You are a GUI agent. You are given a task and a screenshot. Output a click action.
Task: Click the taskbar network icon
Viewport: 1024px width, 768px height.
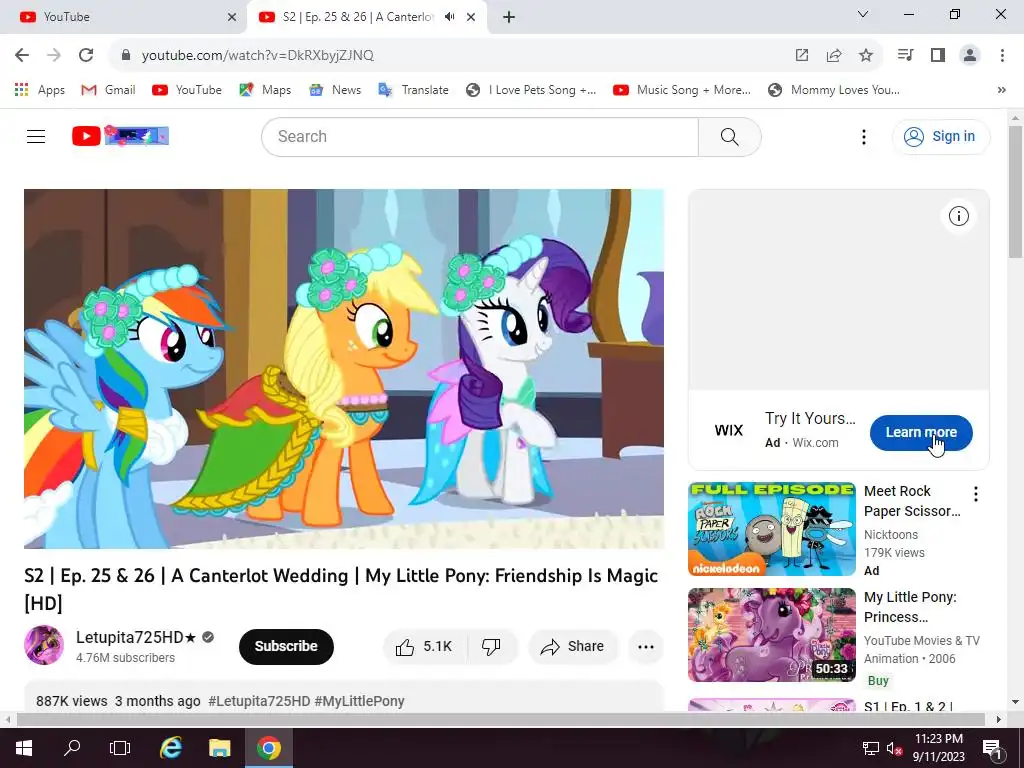871,748
